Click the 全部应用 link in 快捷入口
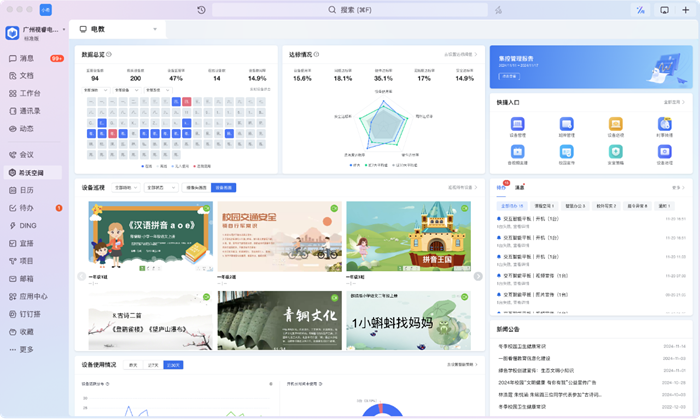 tap(672, 102)
